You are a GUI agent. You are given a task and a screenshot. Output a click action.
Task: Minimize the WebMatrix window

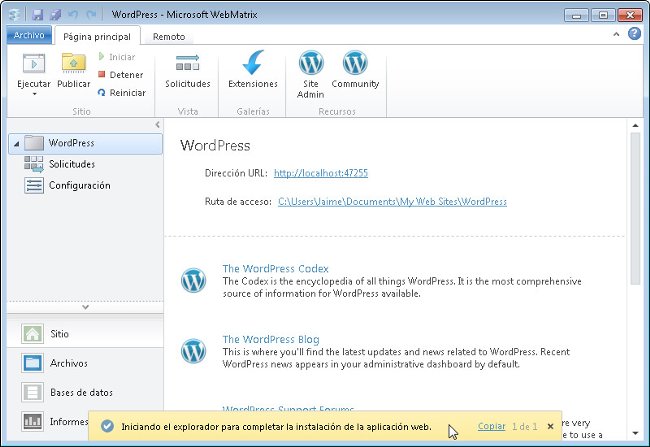577,15
